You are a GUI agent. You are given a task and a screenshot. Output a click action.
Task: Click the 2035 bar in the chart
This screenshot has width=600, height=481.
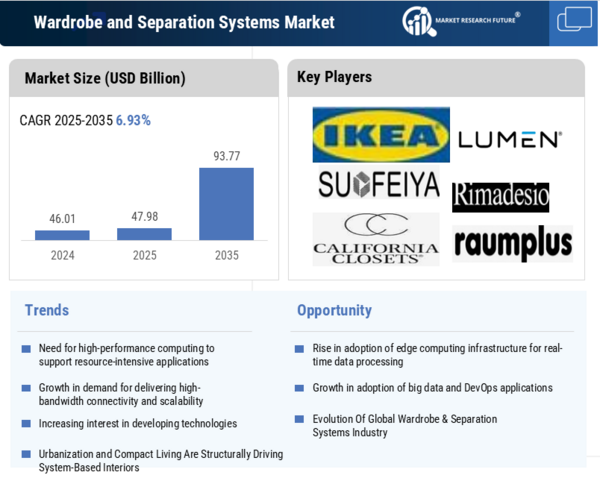point(226,203)
